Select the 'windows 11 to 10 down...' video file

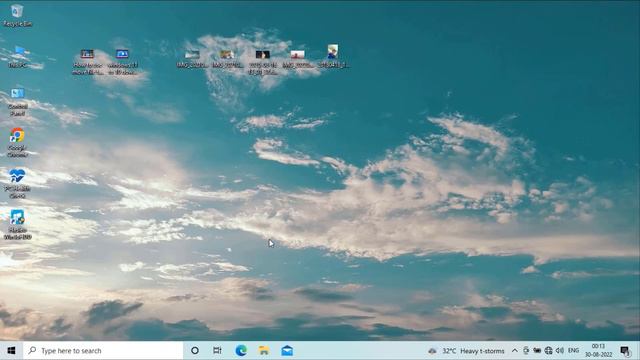(x=122, y=62)
